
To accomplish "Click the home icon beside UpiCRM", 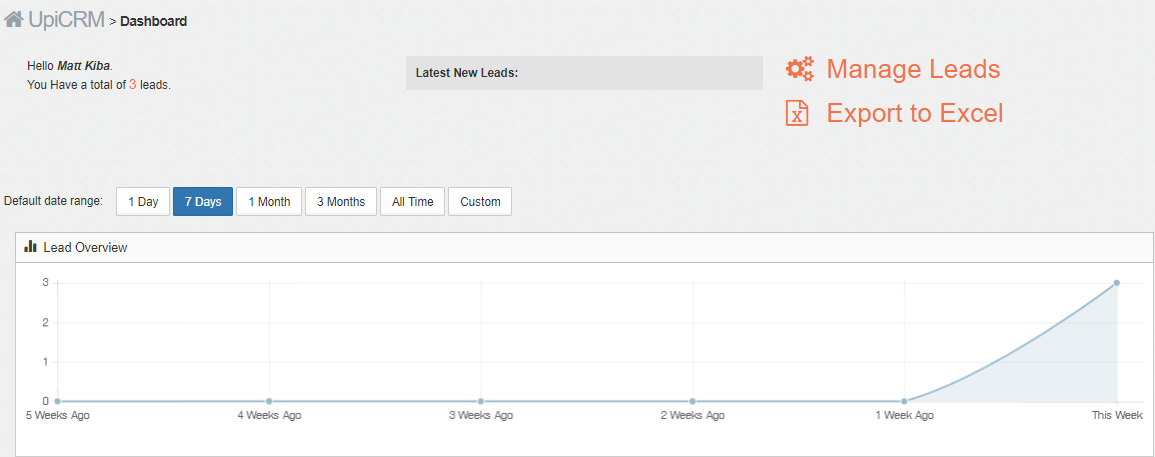I will [x=13, y=19].
